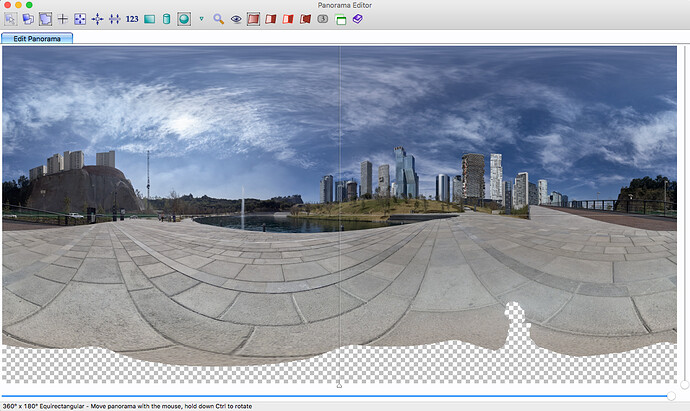
Task: Click the 'Panorama Editor' window title
Action: click(x=345, y=5)
